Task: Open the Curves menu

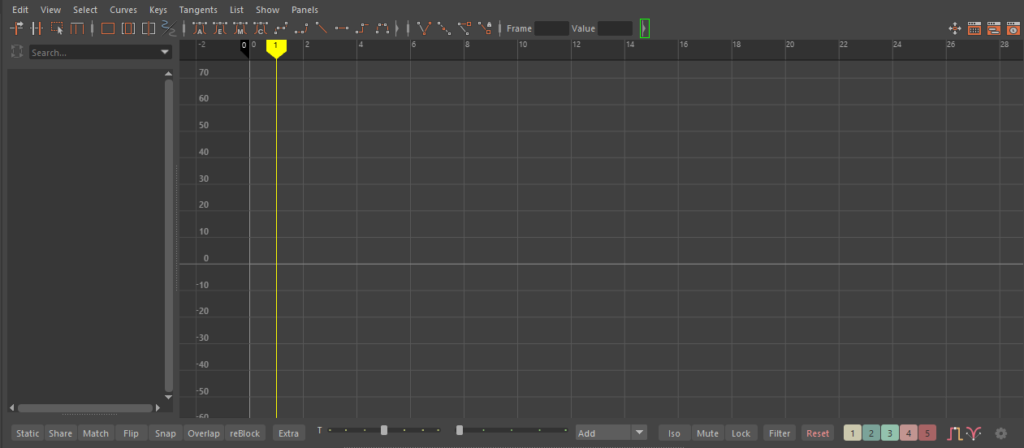Action: tap(123, 9)
